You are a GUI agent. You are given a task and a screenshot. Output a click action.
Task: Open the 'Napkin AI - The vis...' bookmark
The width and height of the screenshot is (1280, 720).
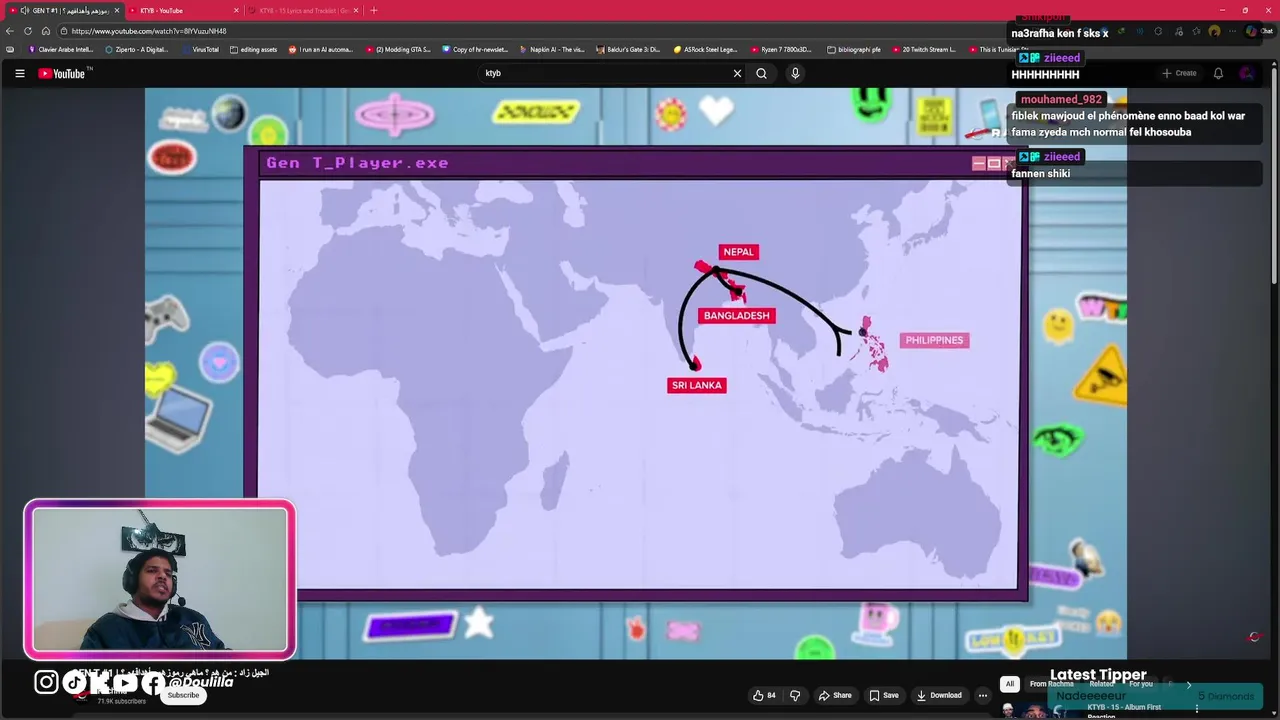(x=552, y=49)
